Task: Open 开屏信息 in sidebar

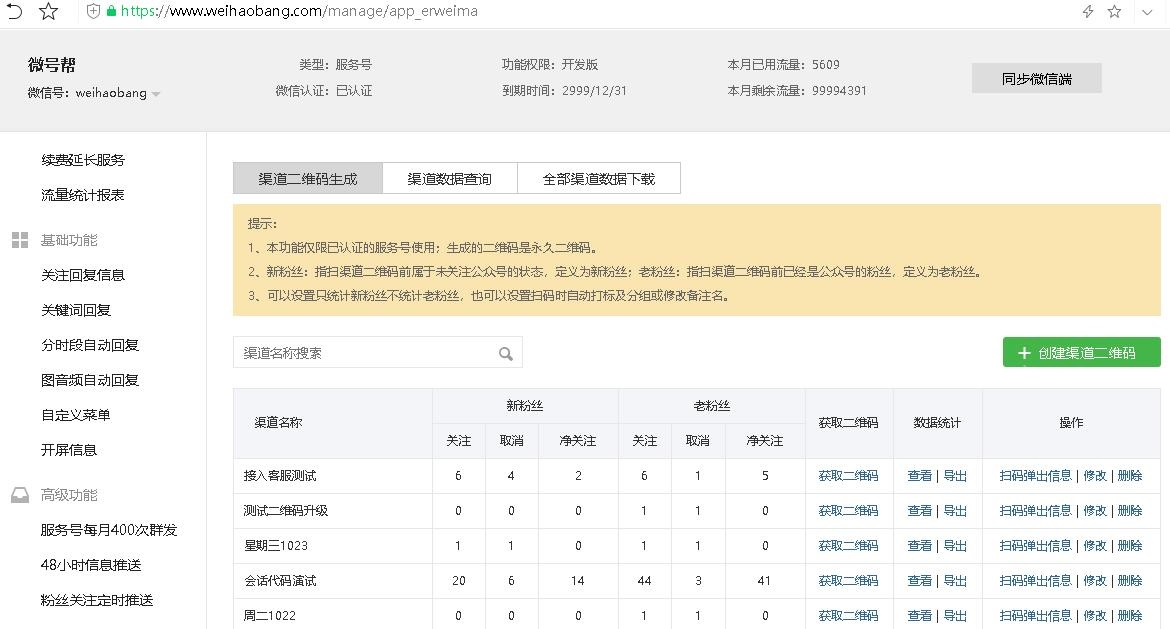Action: click(69, 450)
